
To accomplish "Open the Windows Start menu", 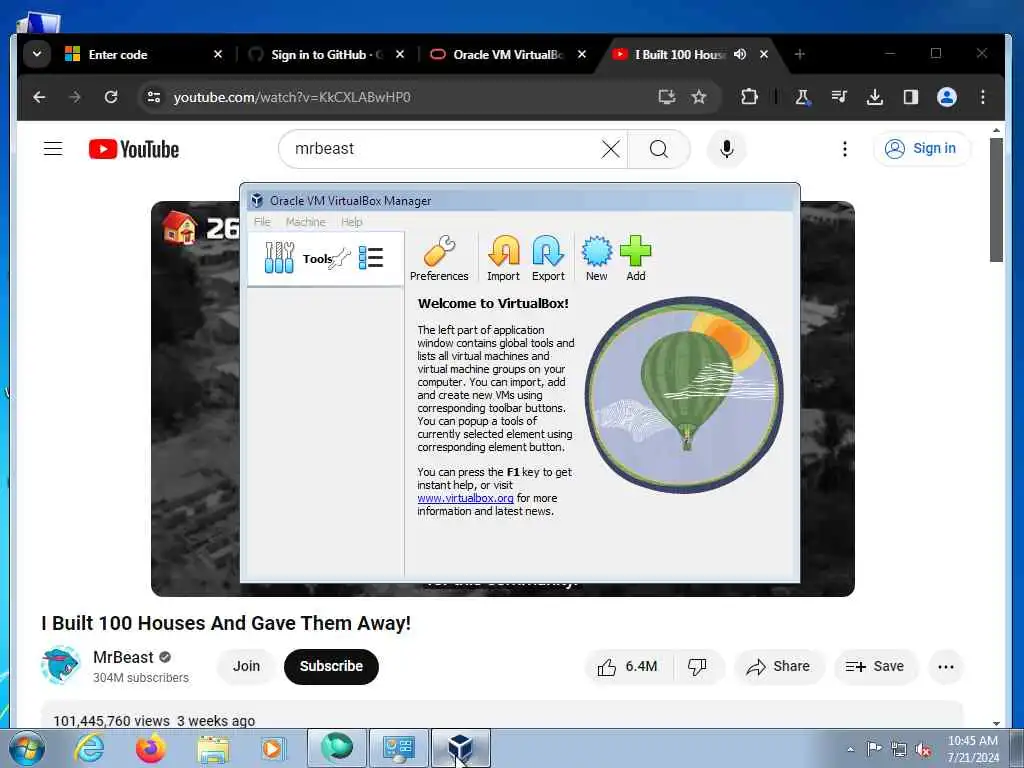I will (x=27, y=749).
